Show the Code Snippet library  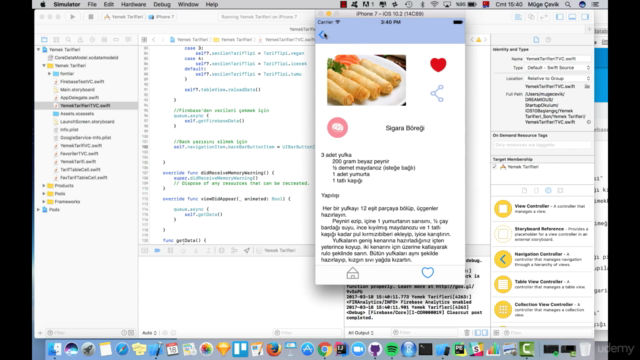pos(536,190)
